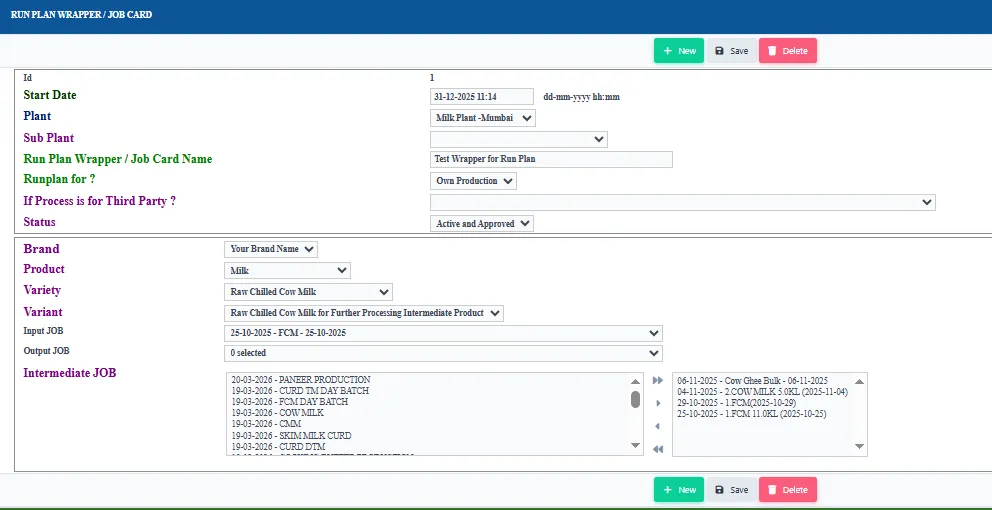Image resolution: width=992 pixels, height=510 pixels.
Task: Open the Variety dropdown Raw Chilled Cow Milk
Action: [x=308, y=292]
